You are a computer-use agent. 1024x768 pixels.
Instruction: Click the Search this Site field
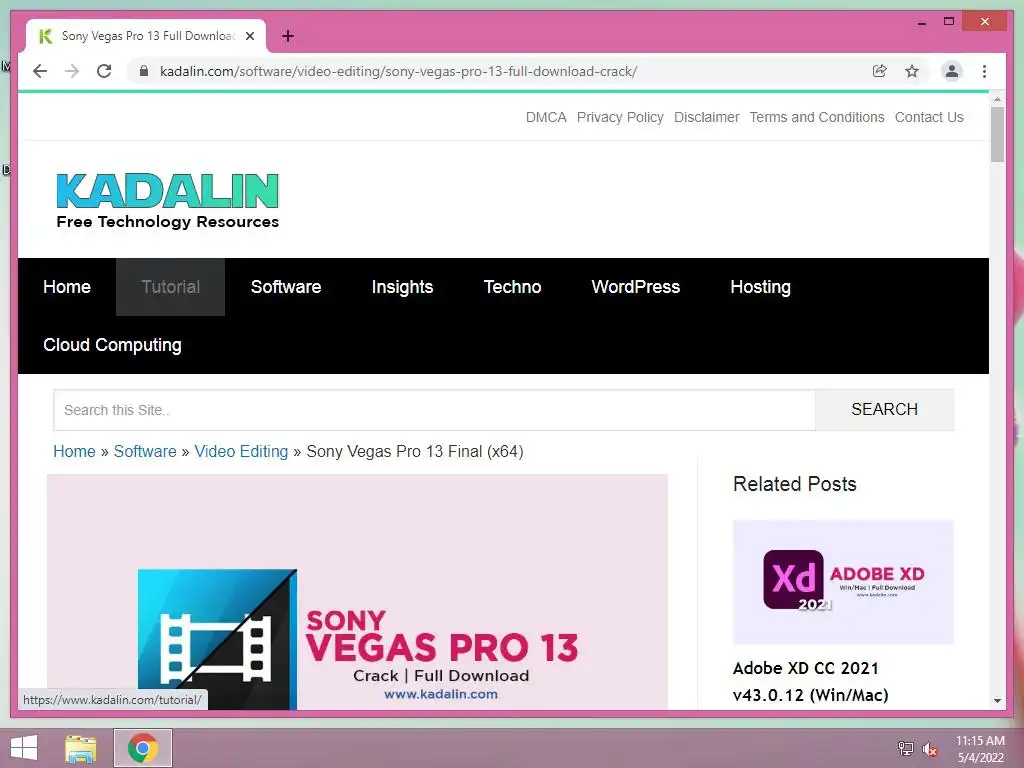pos(434,410)
